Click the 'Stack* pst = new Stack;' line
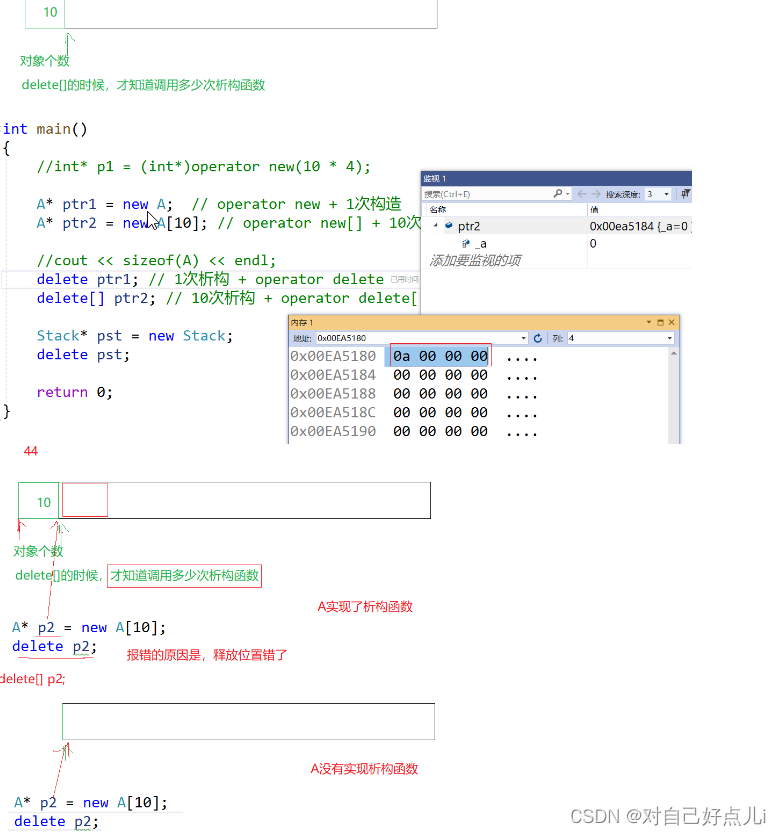 pos(134,336)
